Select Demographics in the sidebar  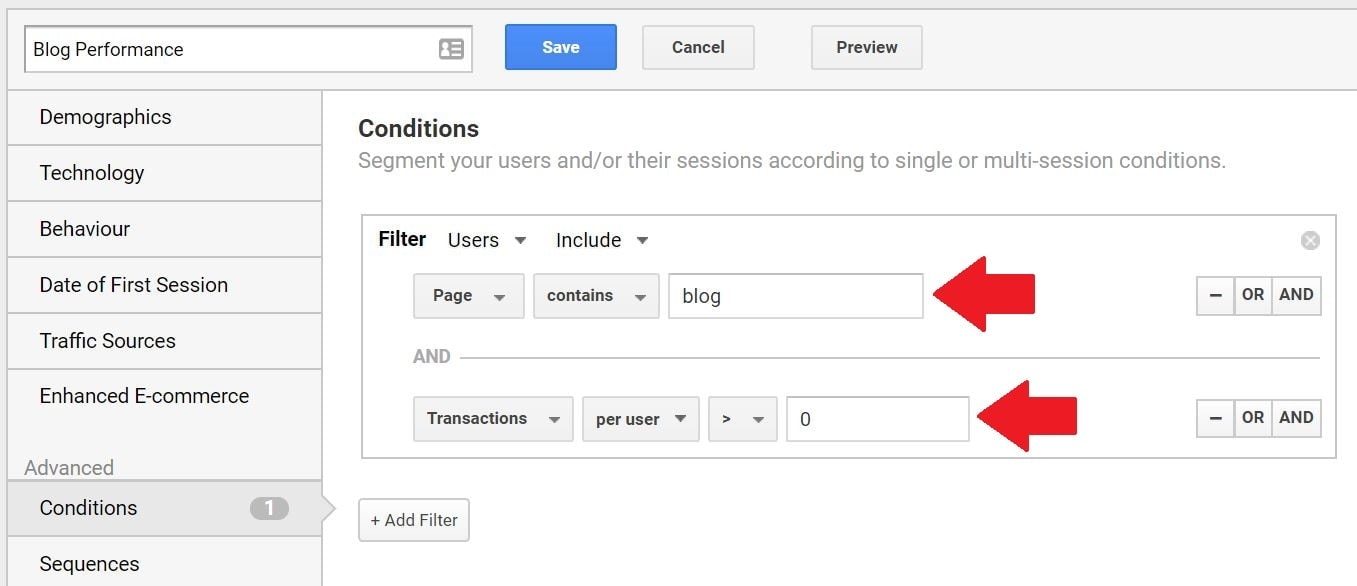(x=105, y=117)
